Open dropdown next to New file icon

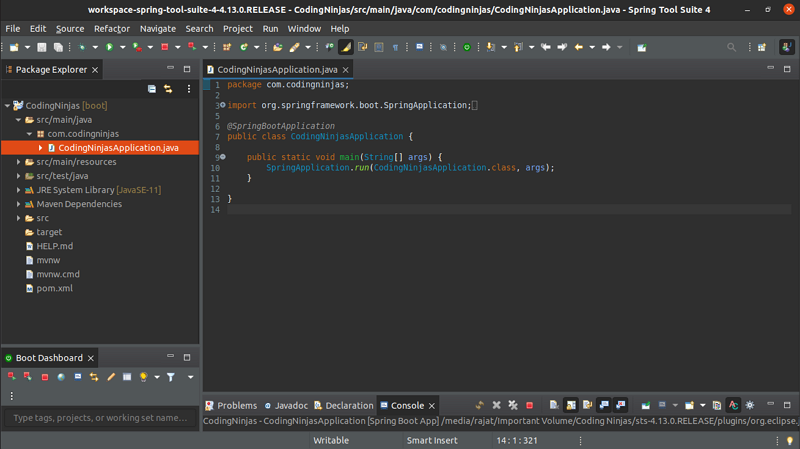pyautogui.click(x=27, y=47)
